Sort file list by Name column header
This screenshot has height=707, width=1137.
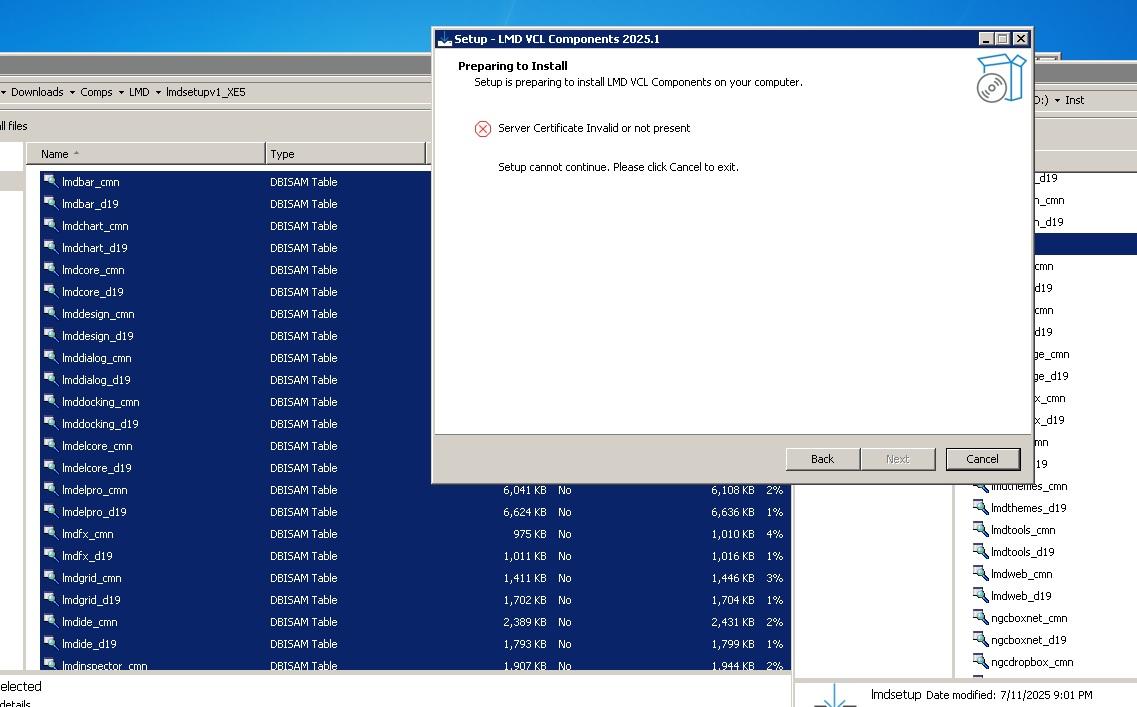pyautogui.click(x=146, y=154)
